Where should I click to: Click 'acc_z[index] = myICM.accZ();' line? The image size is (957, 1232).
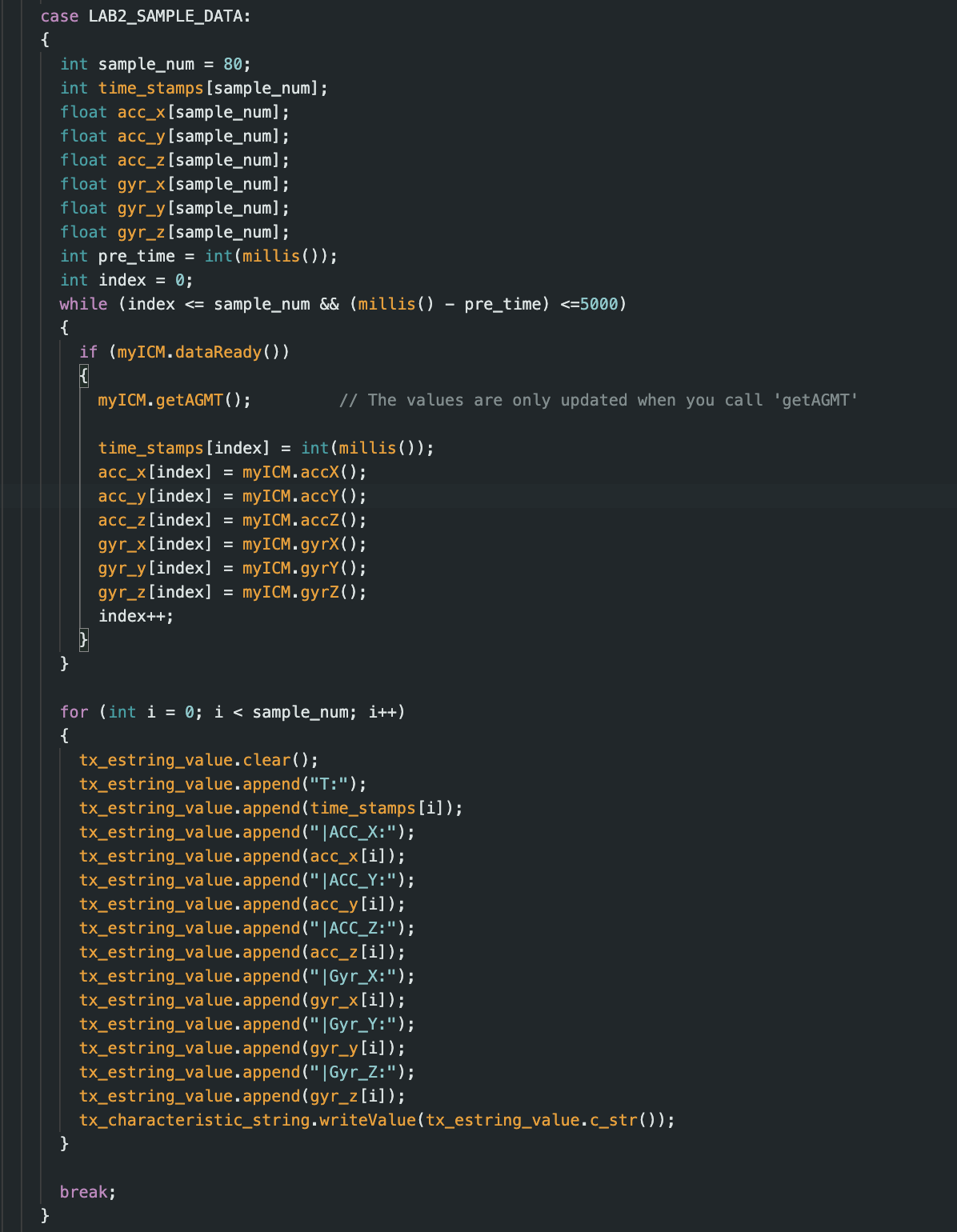pyautogui.click(x=233, y=520)
